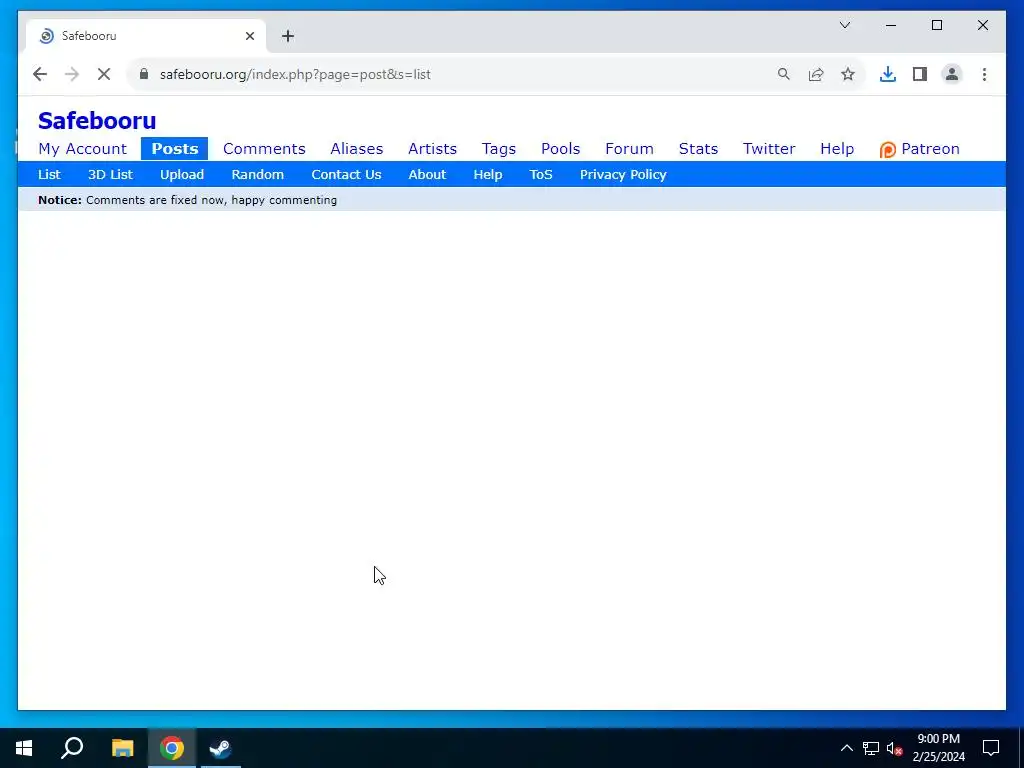1024x768 pixels.
Task: Open the Tags page
Action: click(499, 149)
